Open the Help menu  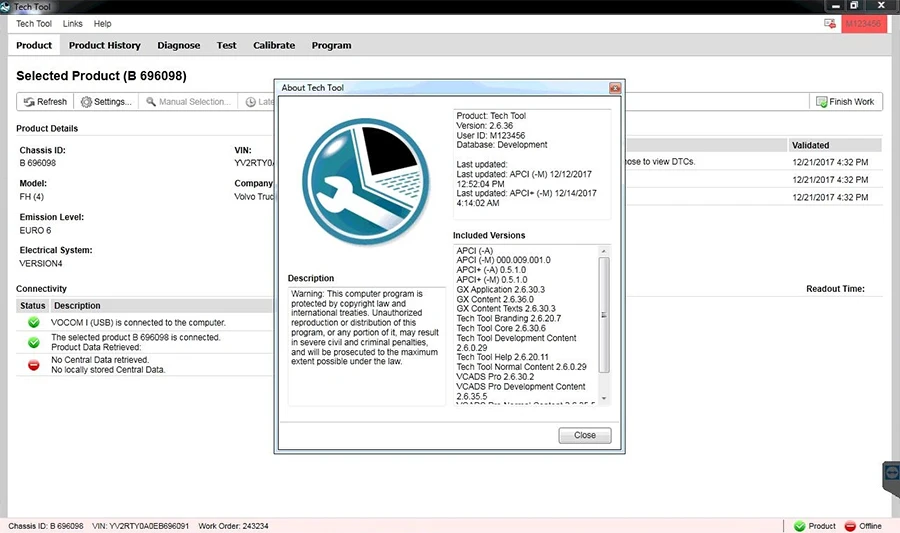[102, 24]
